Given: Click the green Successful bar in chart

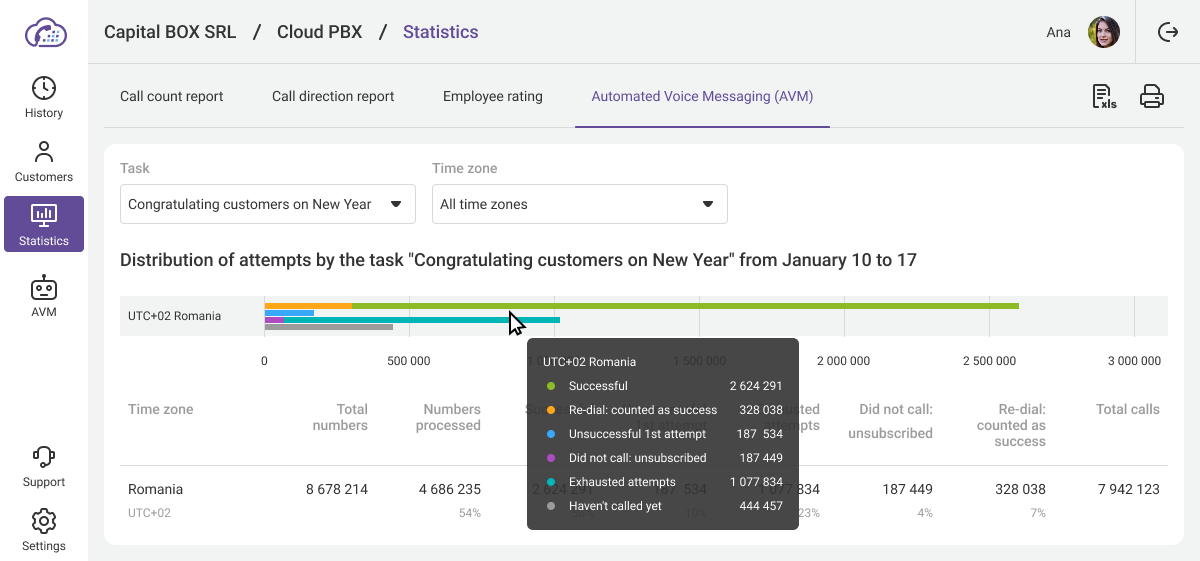Looking at the screenshot, I should coord(700,306).
